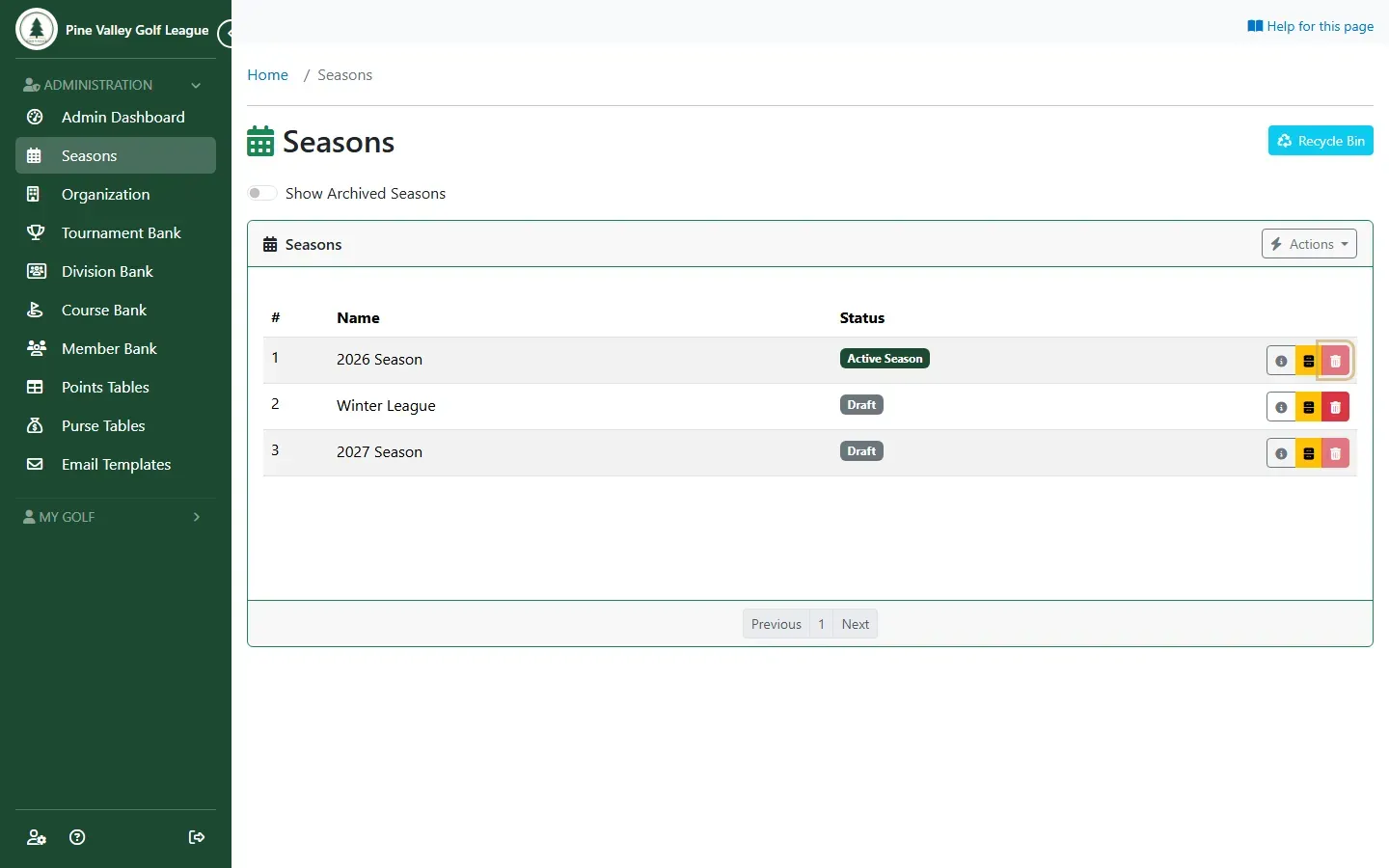1389x868 pixels.
Task: Collapse the Administration section
Action: point(116,85)
